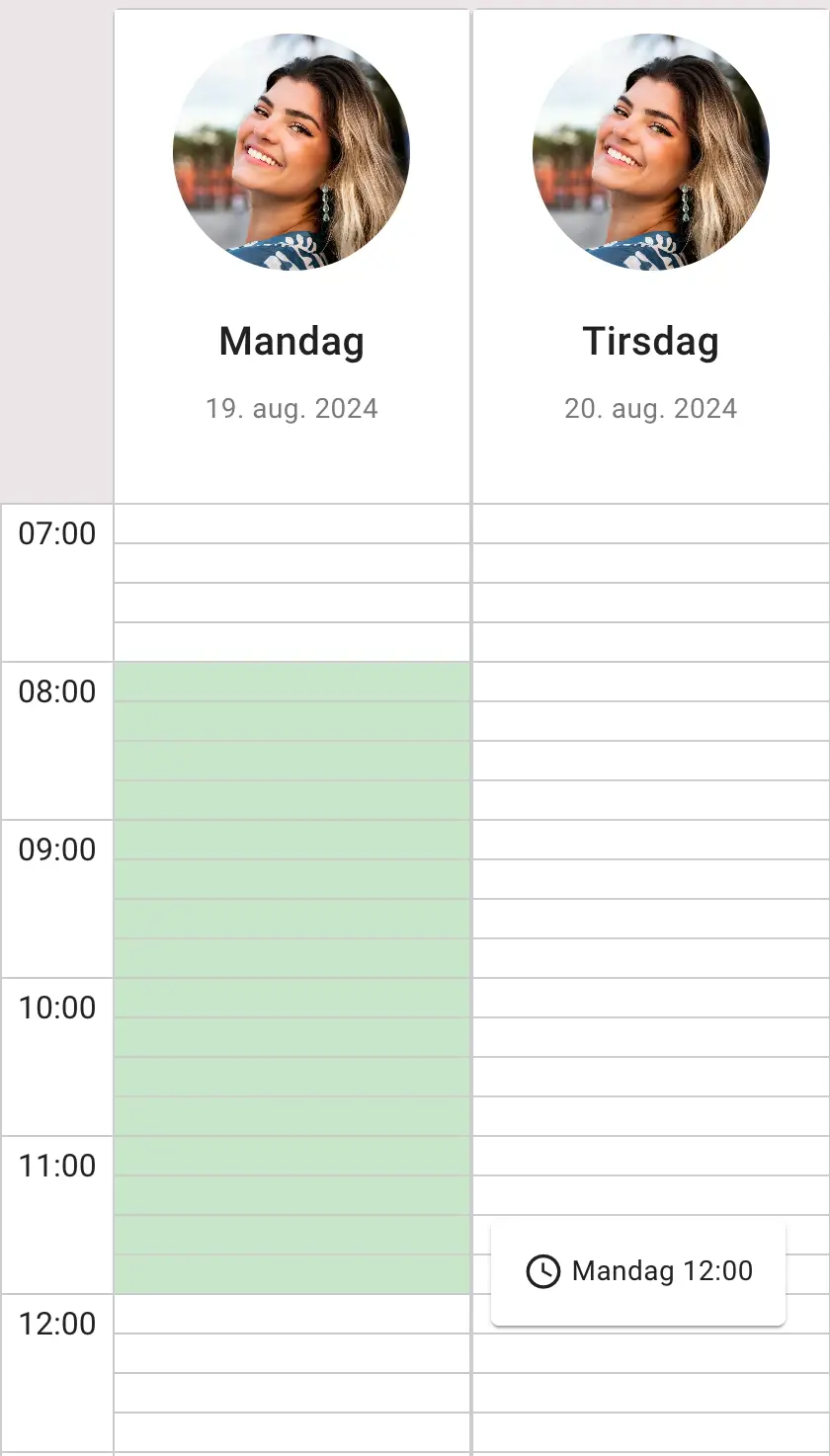Click the green available block on Mandag
The height and width of the screenshot is (1456, 830).
click(291, 978)
